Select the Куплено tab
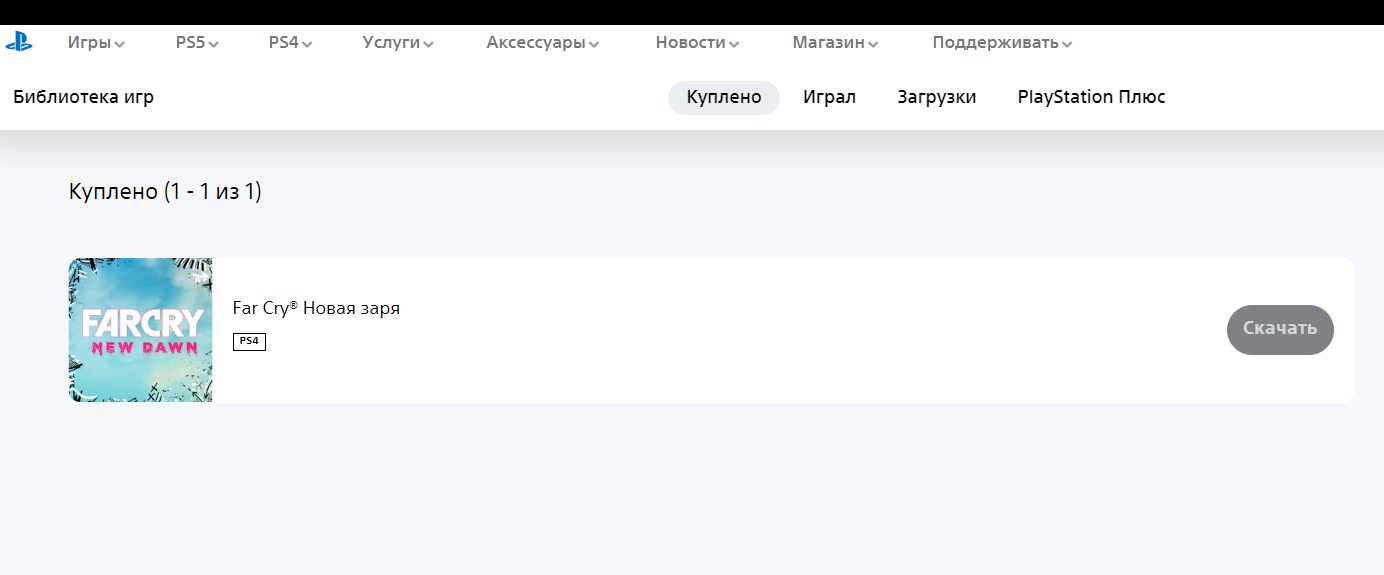The width and height of the screenshot is (1384, 575). pos(724,98)
